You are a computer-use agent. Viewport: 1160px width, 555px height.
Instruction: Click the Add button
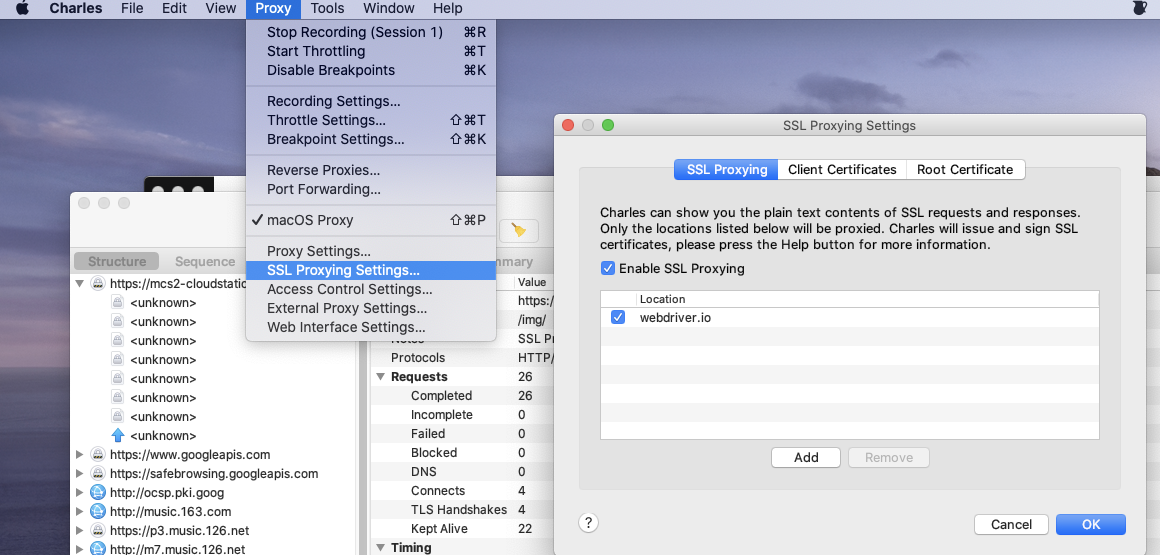pyautogui.click(x=806, y=457)
